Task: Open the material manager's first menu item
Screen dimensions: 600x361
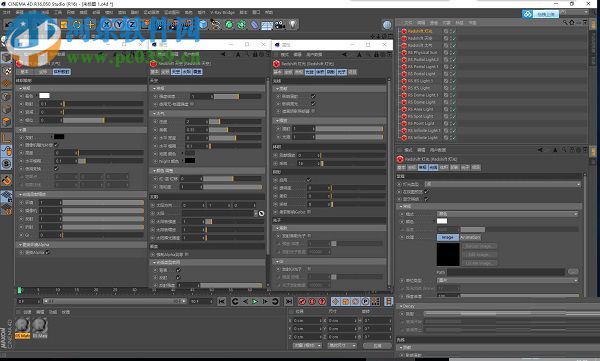Action: [27, 312]
